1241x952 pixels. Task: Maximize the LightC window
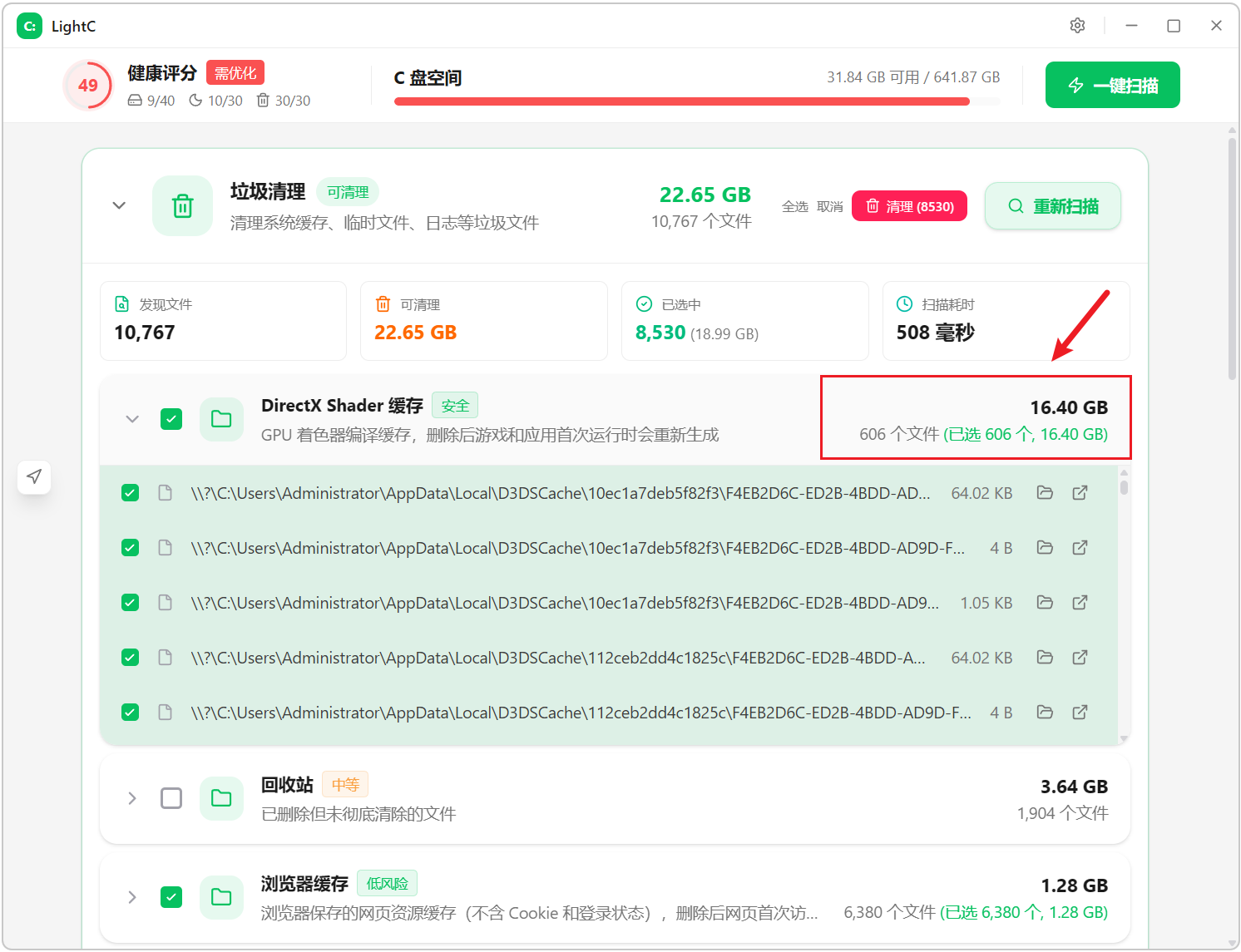[1174, 26]
